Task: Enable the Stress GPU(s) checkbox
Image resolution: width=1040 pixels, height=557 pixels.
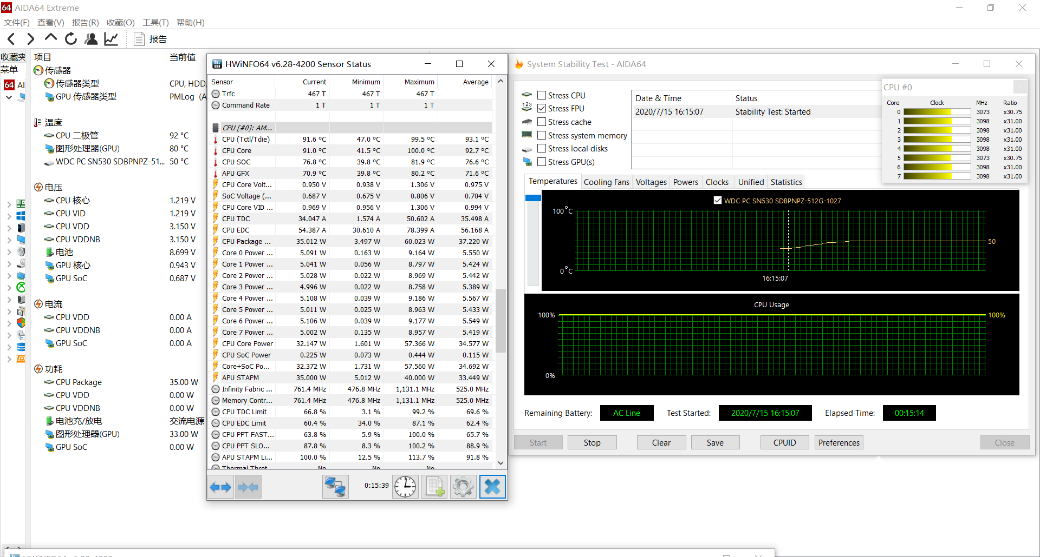Action: coord(541,162)
